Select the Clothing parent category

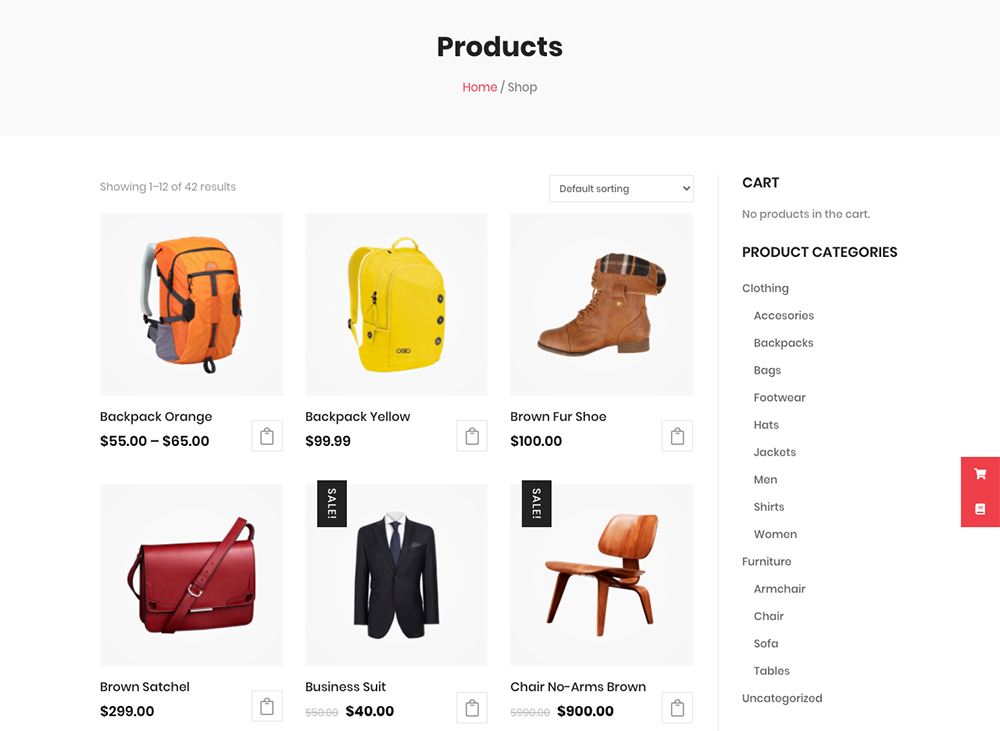[765, 288]
